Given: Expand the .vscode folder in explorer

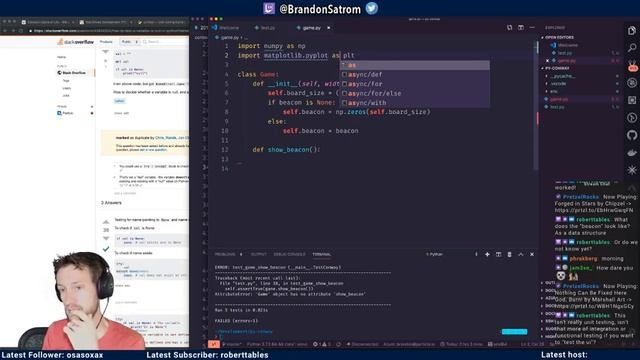Looking at the screenshot, I should pos(558,84).
